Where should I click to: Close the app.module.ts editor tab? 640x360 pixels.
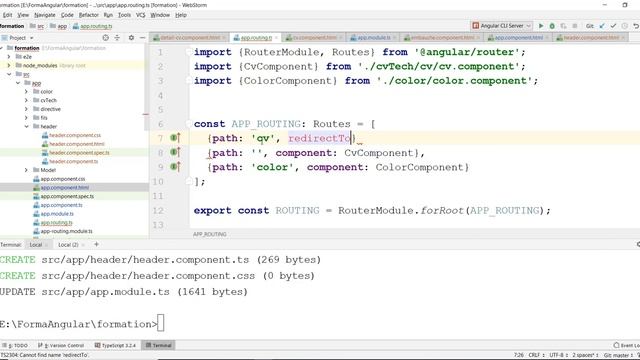(x=395, y=38)
